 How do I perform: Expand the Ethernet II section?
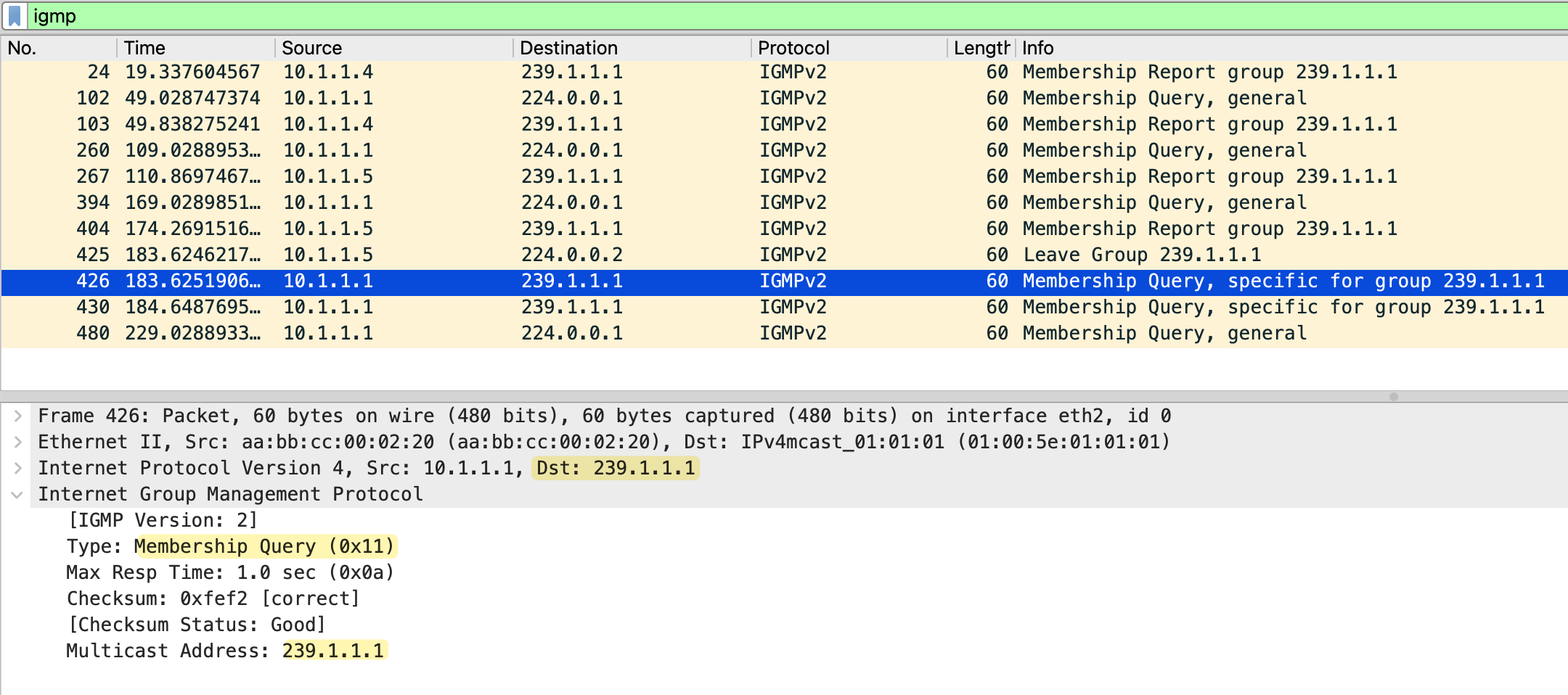18,442
